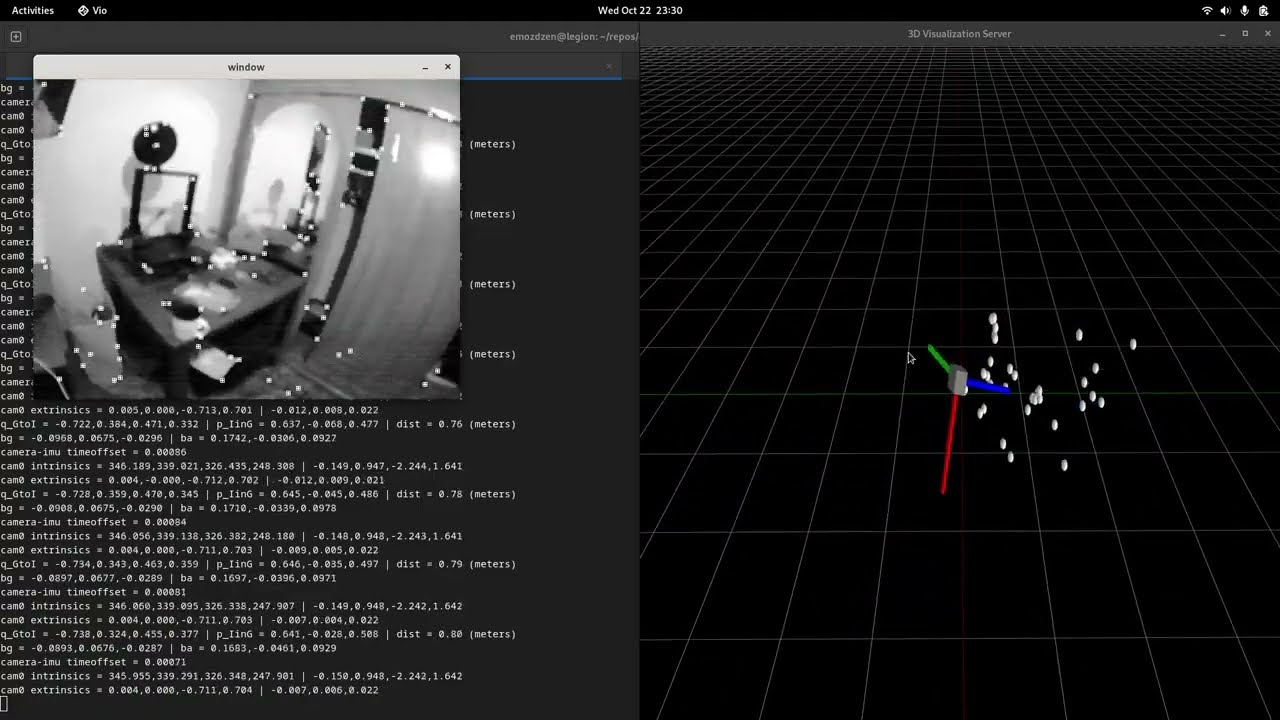Click the battery charging icon
The image size is (1280, 720).
(x=1264, y=10)
